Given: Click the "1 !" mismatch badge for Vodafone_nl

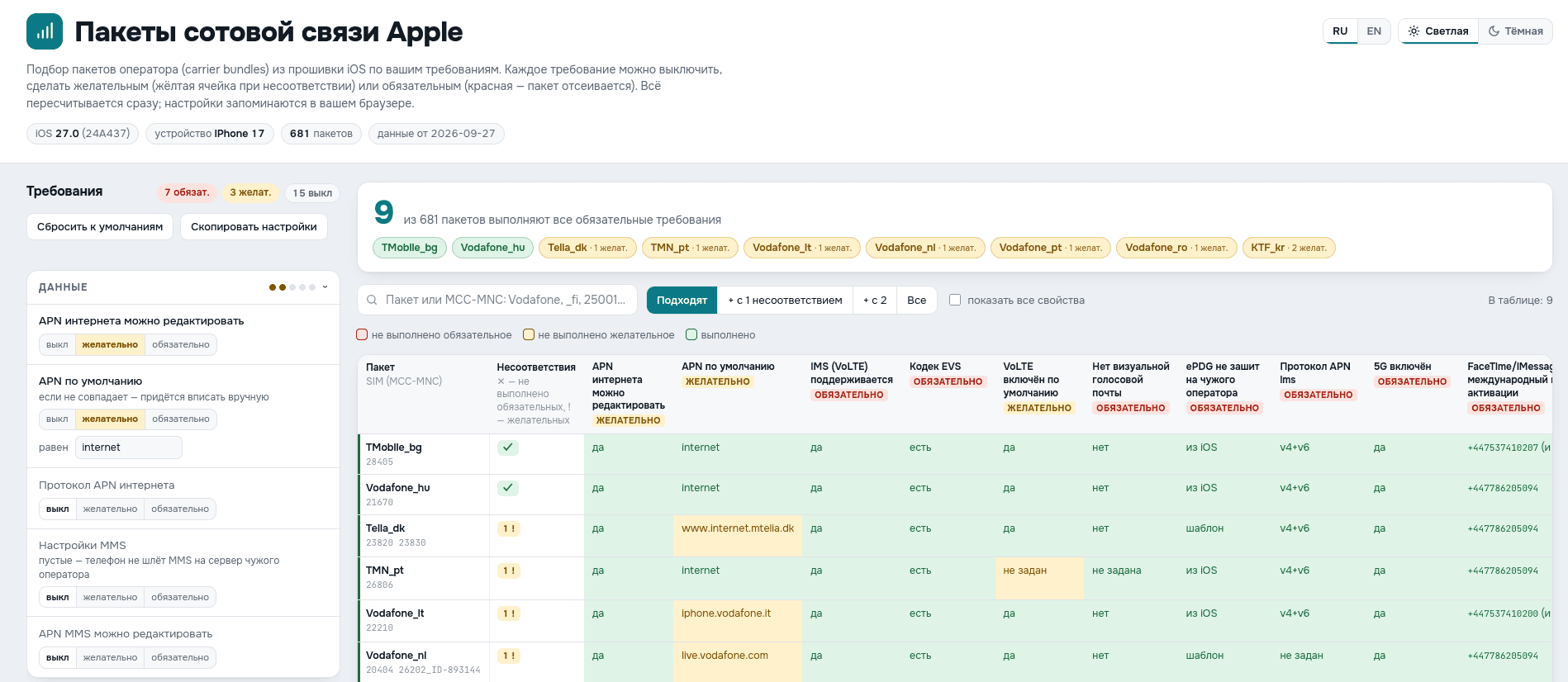Looking at the screenshot, I should (508, 656).
